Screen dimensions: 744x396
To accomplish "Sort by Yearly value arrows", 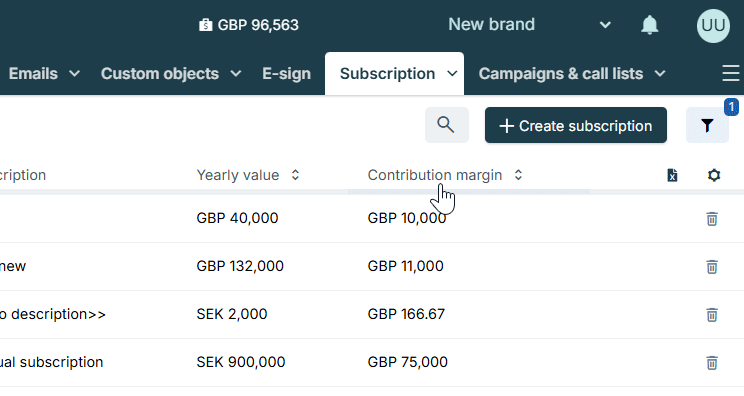I will 295,175.
